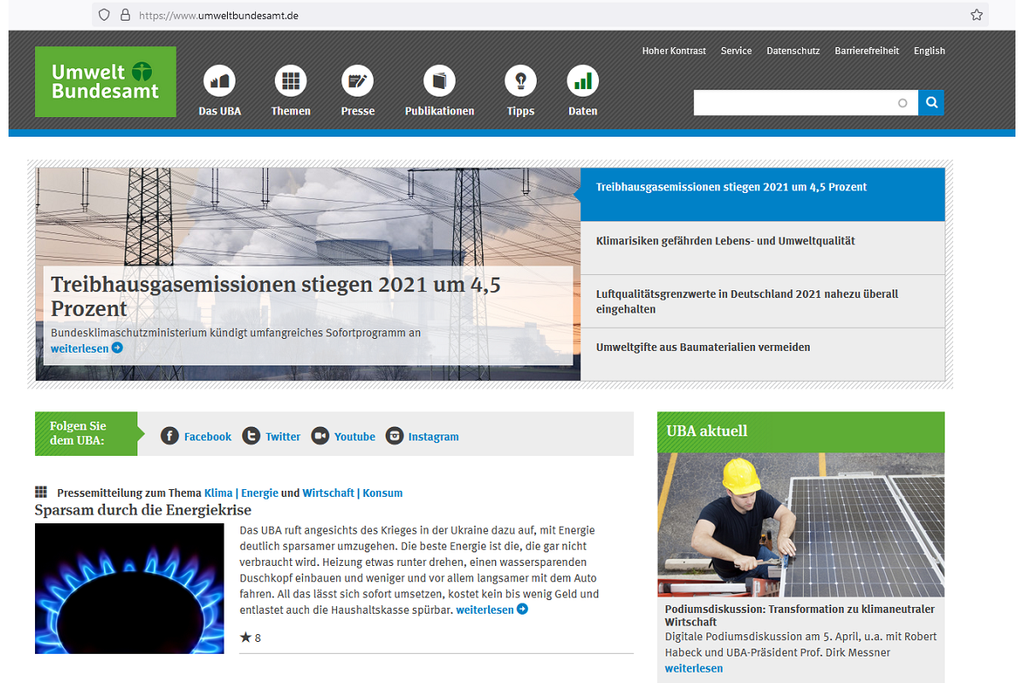Click the Tipps lightbulb icon

[x=520, y=81]
